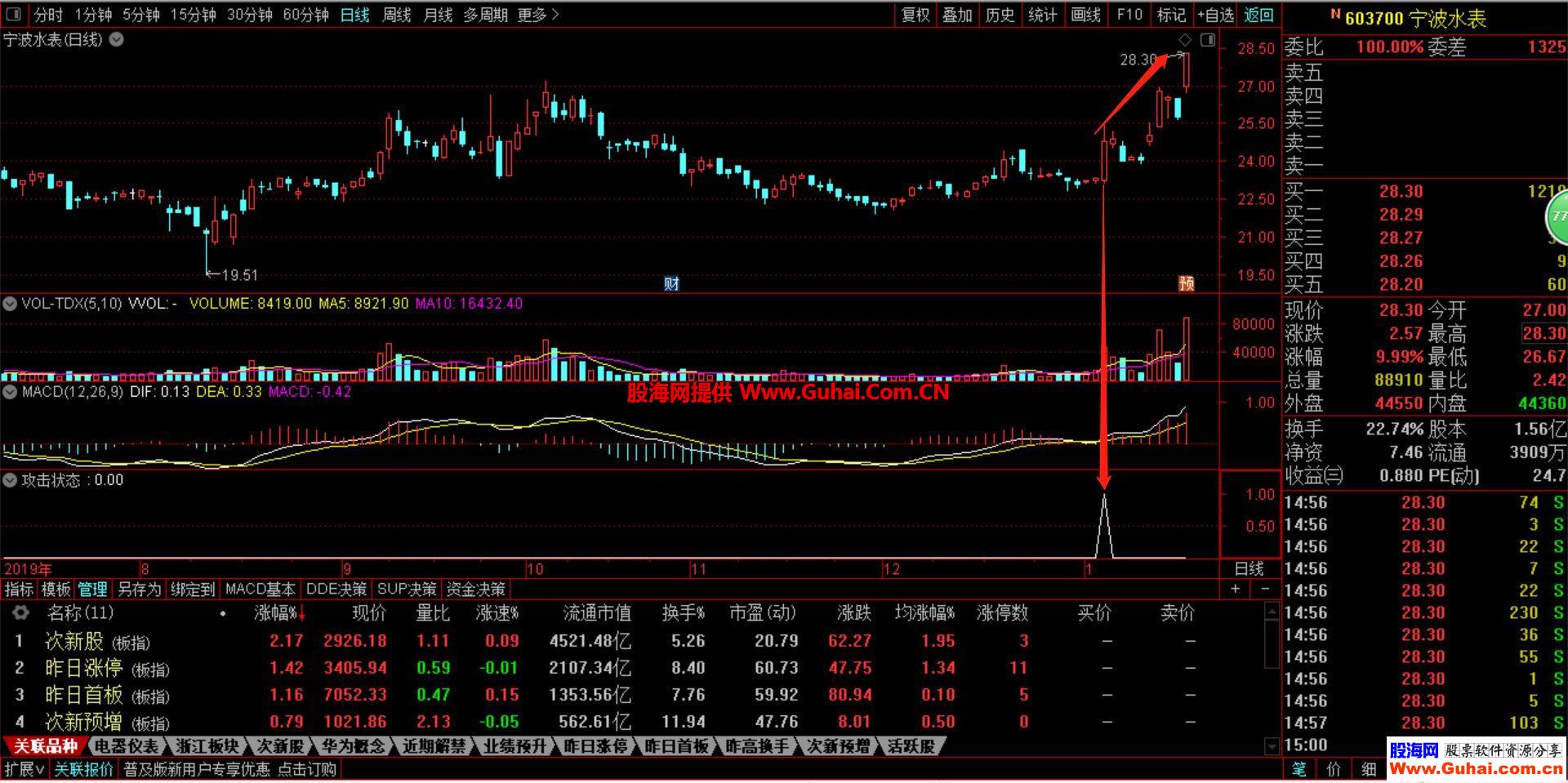Open the 财 finance marker on chart

pyautogui.click(x=671, y=283)
